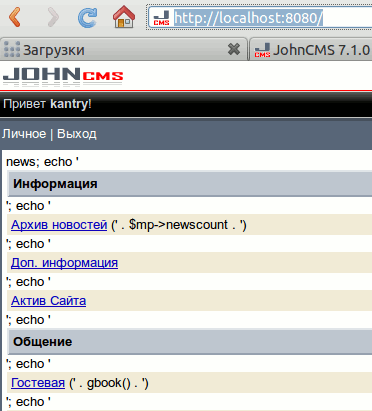Click the forward navigation arrow

tap(53, 17)
